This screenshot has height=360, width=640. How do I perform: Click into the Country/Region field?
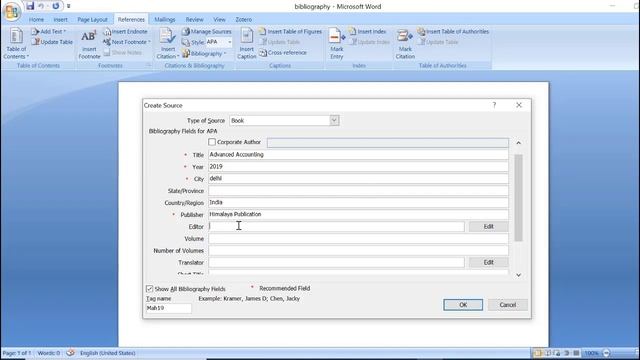click(x=358, y=202)
